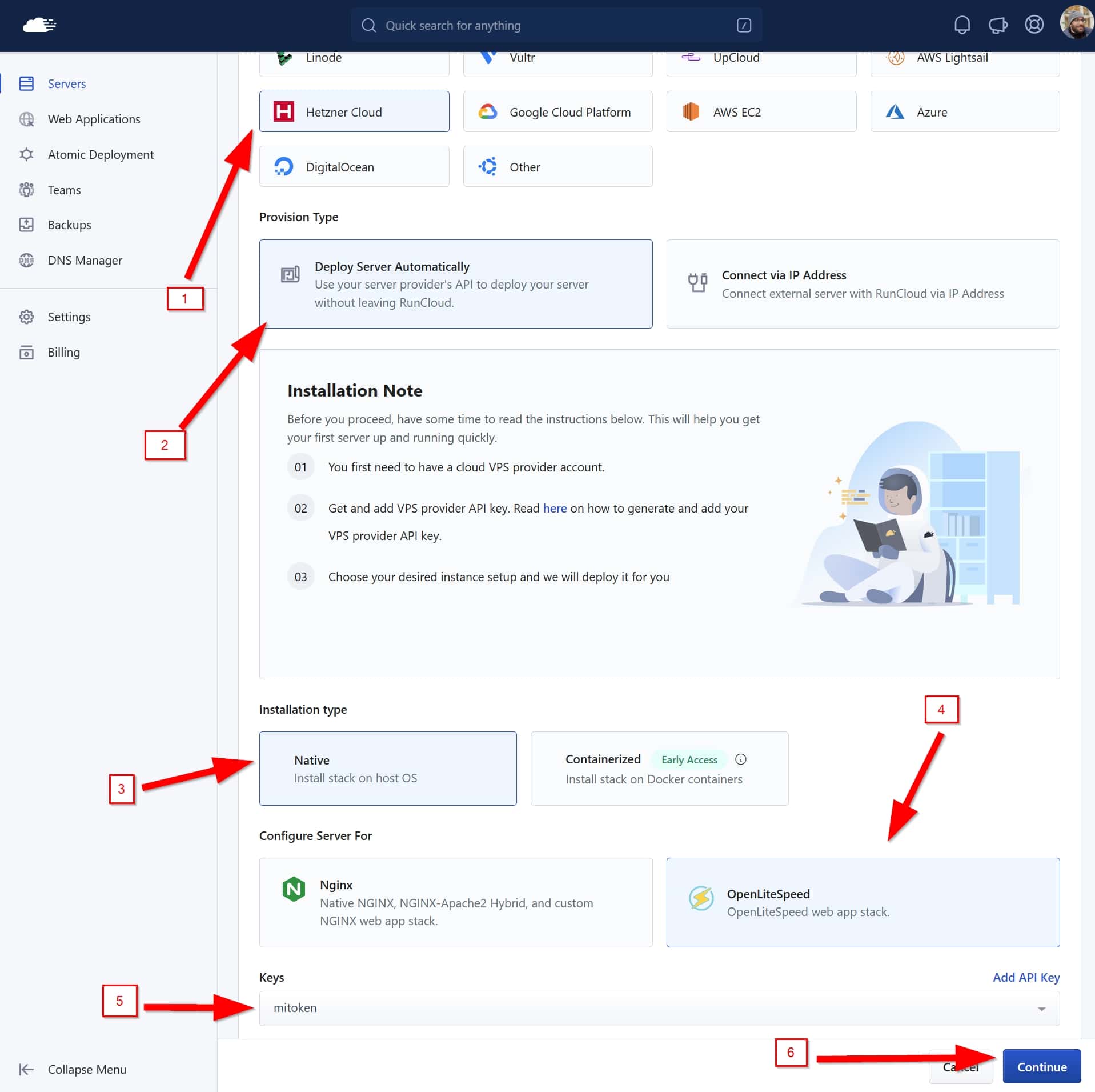Viewport: 1095px width, 1092px height.
Task: Open the user profile avatar
Action: [1076, 23]
